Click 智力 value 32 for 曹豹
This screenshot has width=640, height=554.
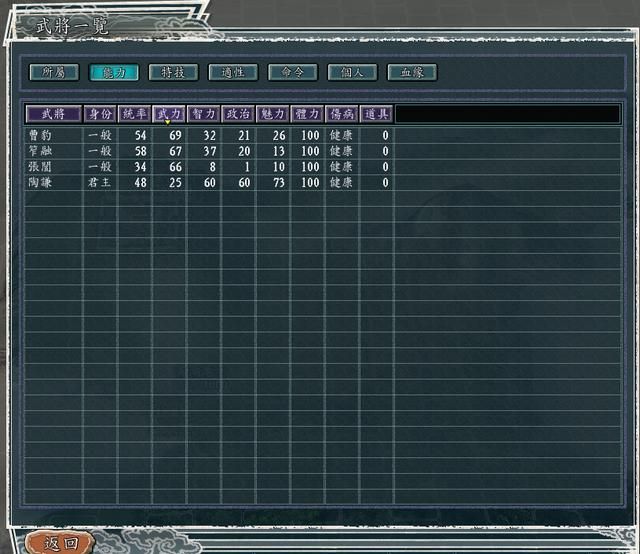[x=210, y=136]
